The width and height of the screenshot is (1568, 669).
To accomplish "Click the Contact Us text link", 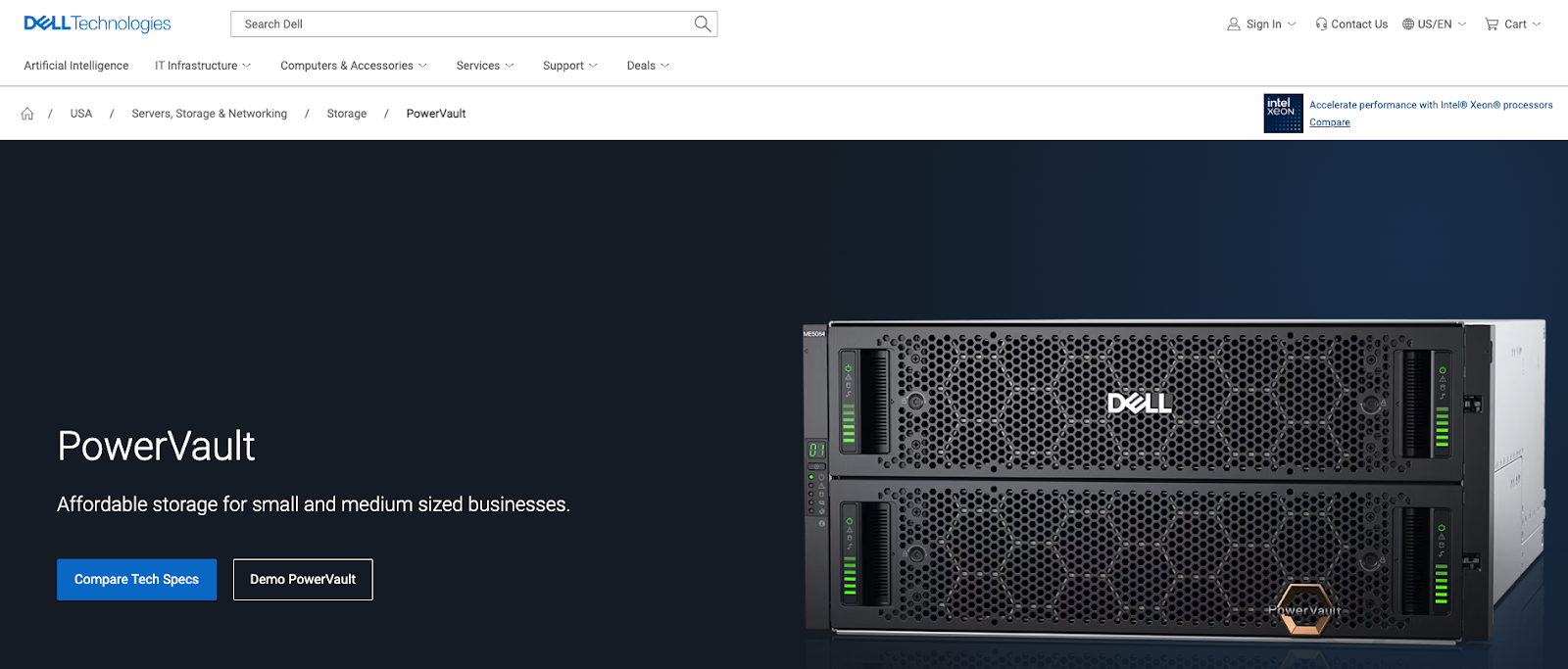I will [1359, 24].
